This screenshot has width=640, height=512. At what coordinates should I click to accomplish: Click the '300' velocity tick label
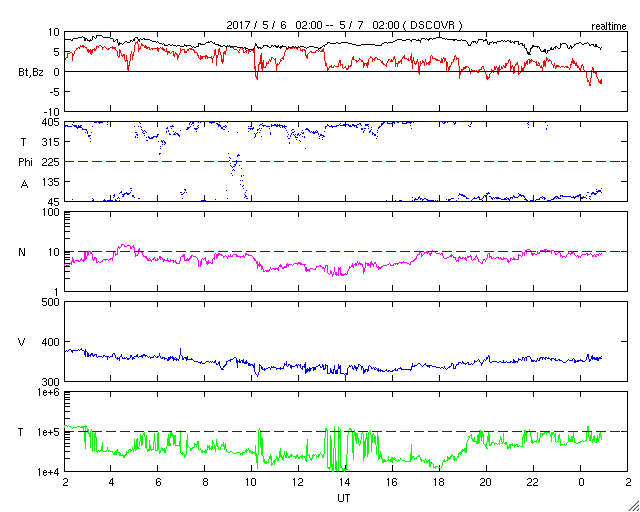[x=52, y=382]
